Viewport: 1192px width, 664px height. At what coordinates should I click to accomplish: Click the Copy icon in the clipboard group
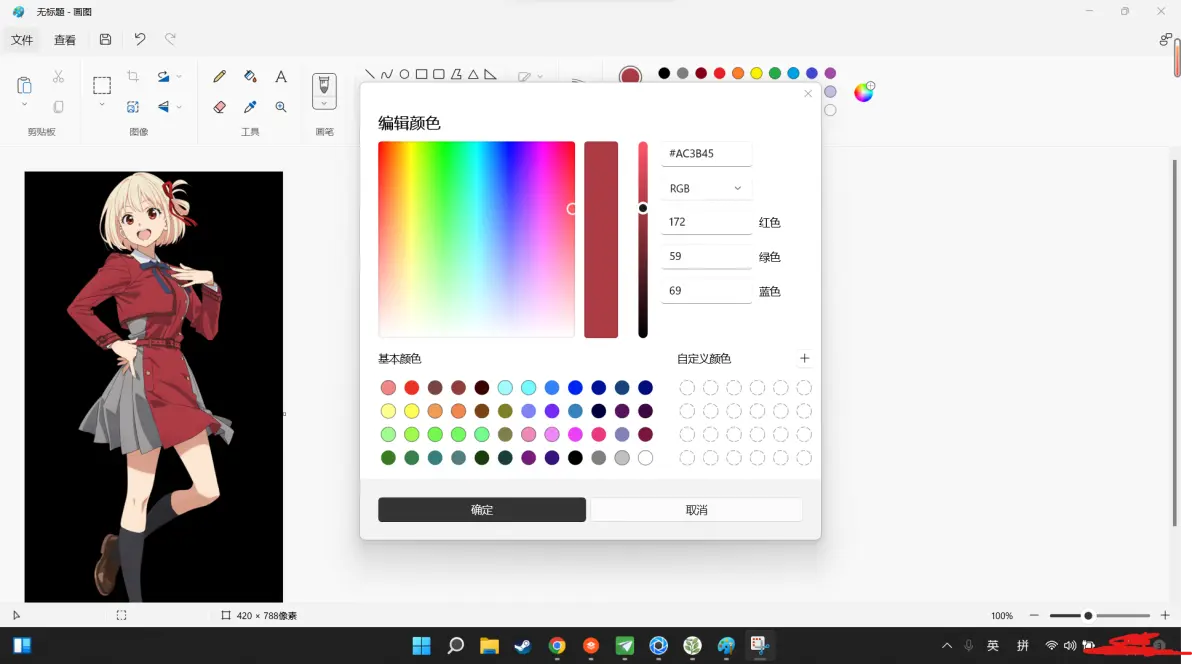(x=58, y=107)
